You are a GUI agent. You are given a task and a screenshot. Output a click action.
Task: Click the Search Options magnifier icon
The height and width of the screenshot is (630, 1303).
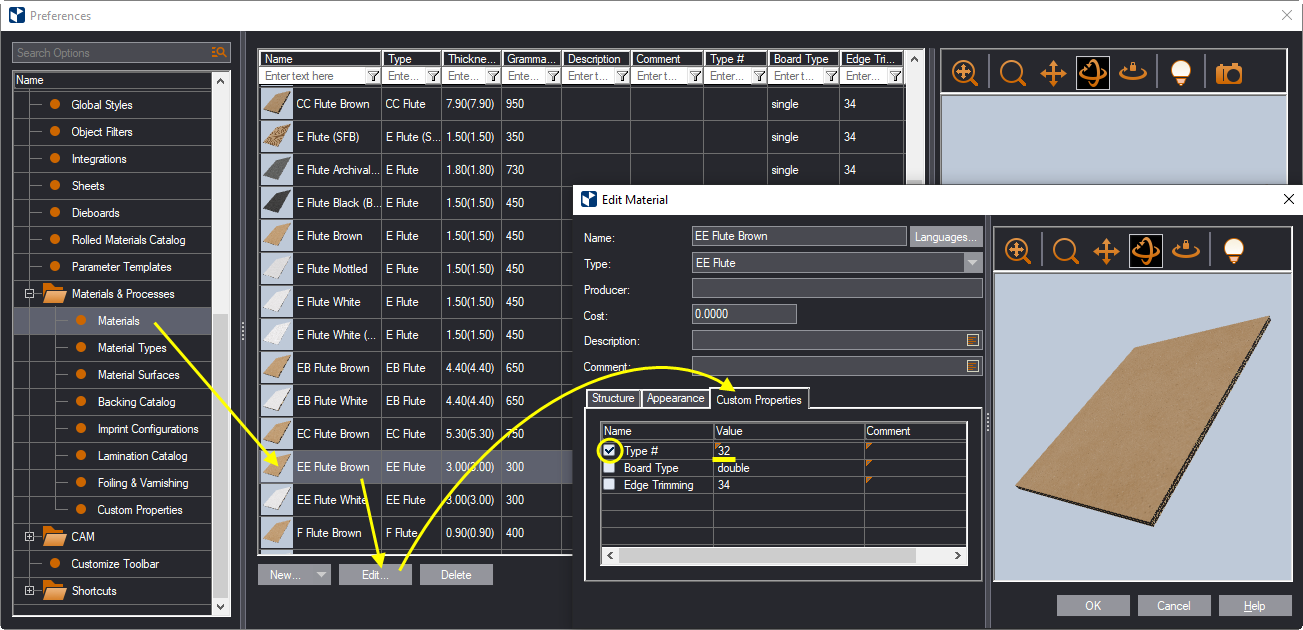pos(219,53)
